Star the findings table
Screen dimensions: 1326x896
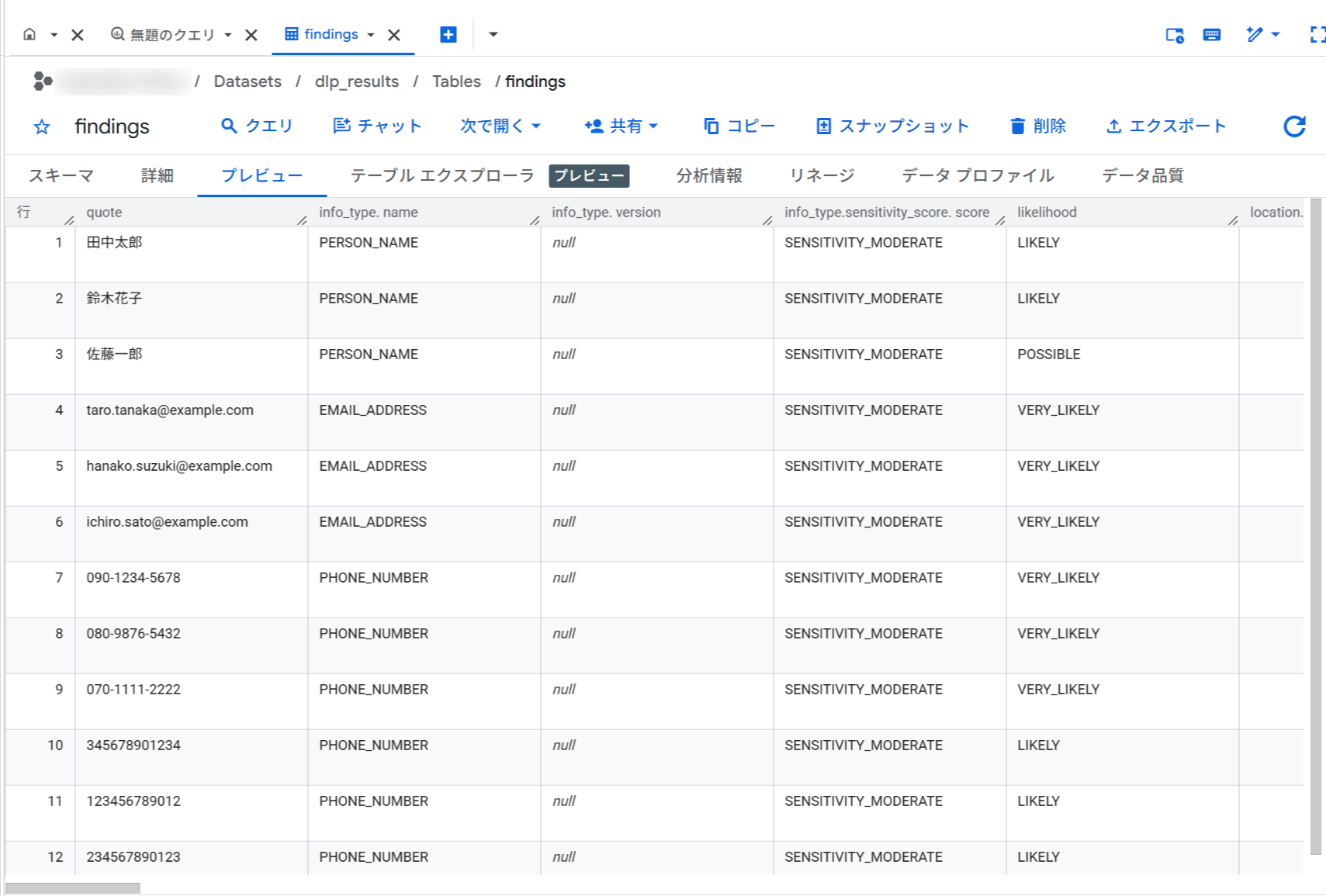point(42,126)
